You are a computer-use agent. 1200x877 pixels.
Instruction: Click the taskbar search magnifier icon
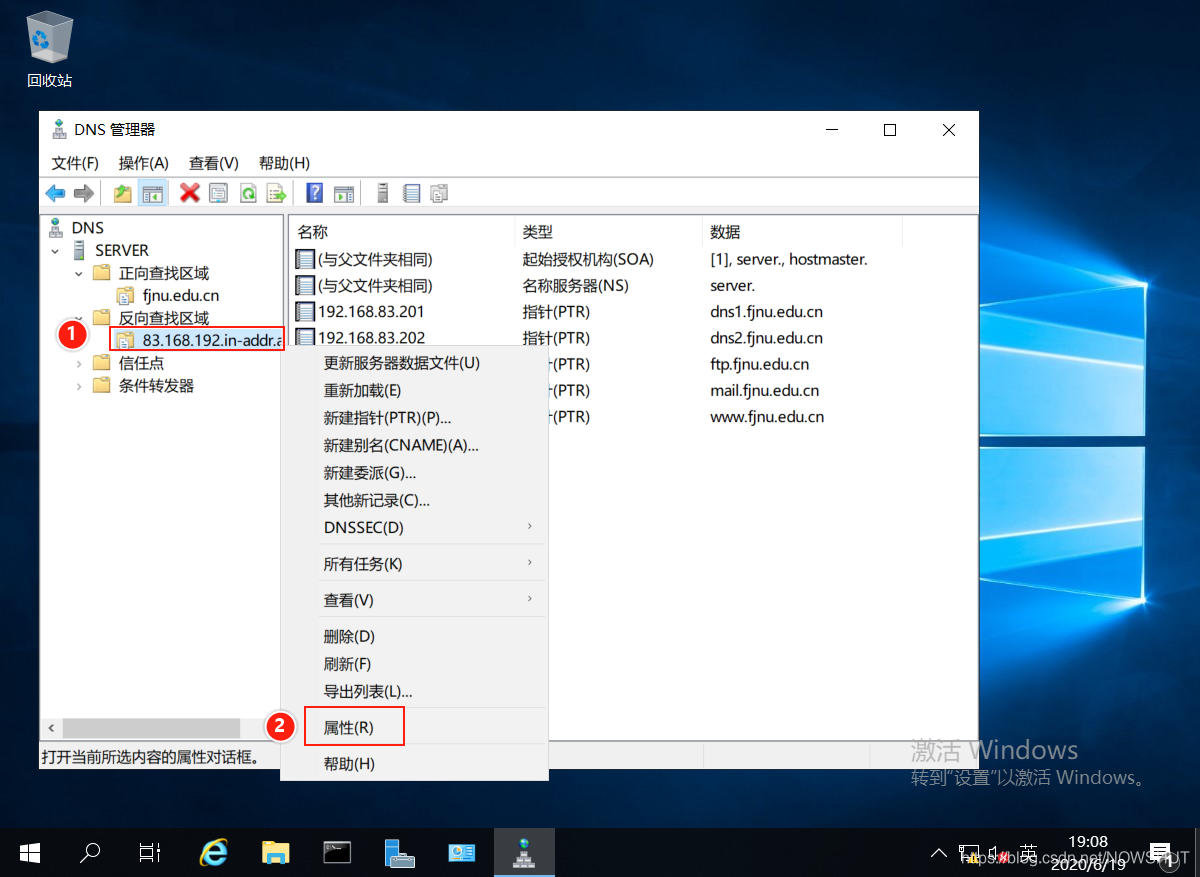(x=90, y=852)
